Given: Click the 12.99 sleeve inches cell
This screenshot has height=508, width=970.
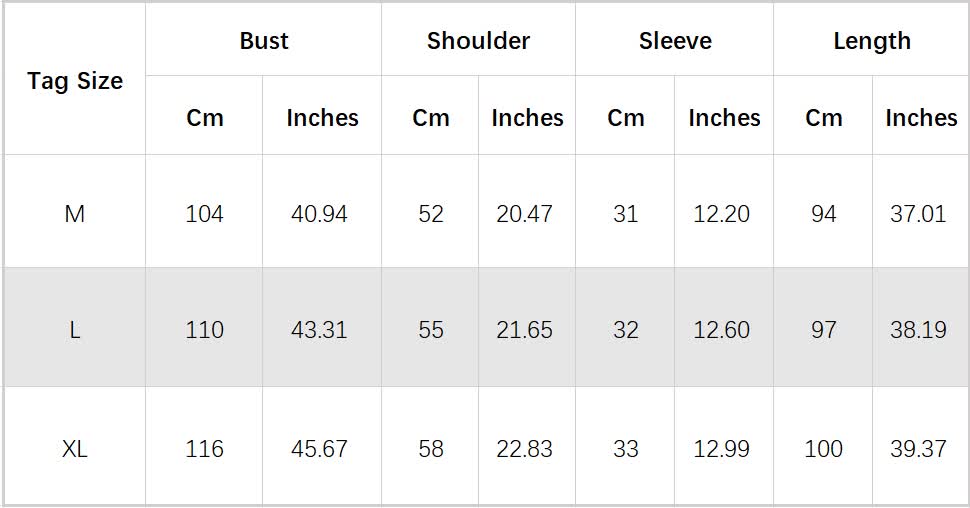Looking at the screenshot, I should click(x=721, y=448).
